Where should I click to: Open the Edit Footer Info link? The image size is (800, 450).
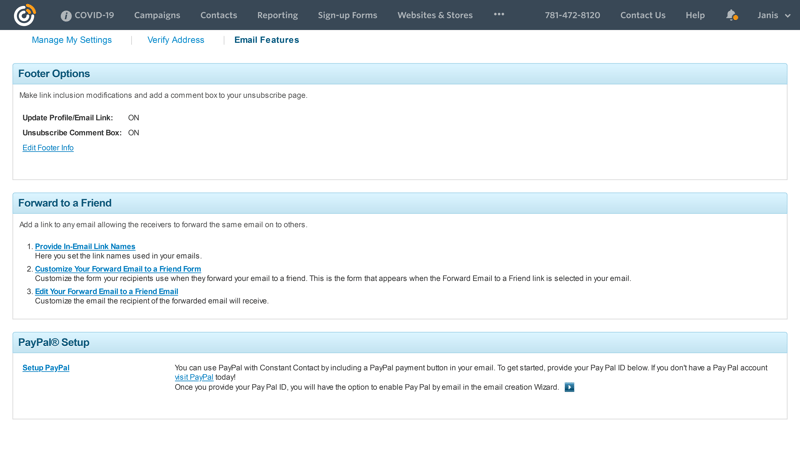click(48, 148)
